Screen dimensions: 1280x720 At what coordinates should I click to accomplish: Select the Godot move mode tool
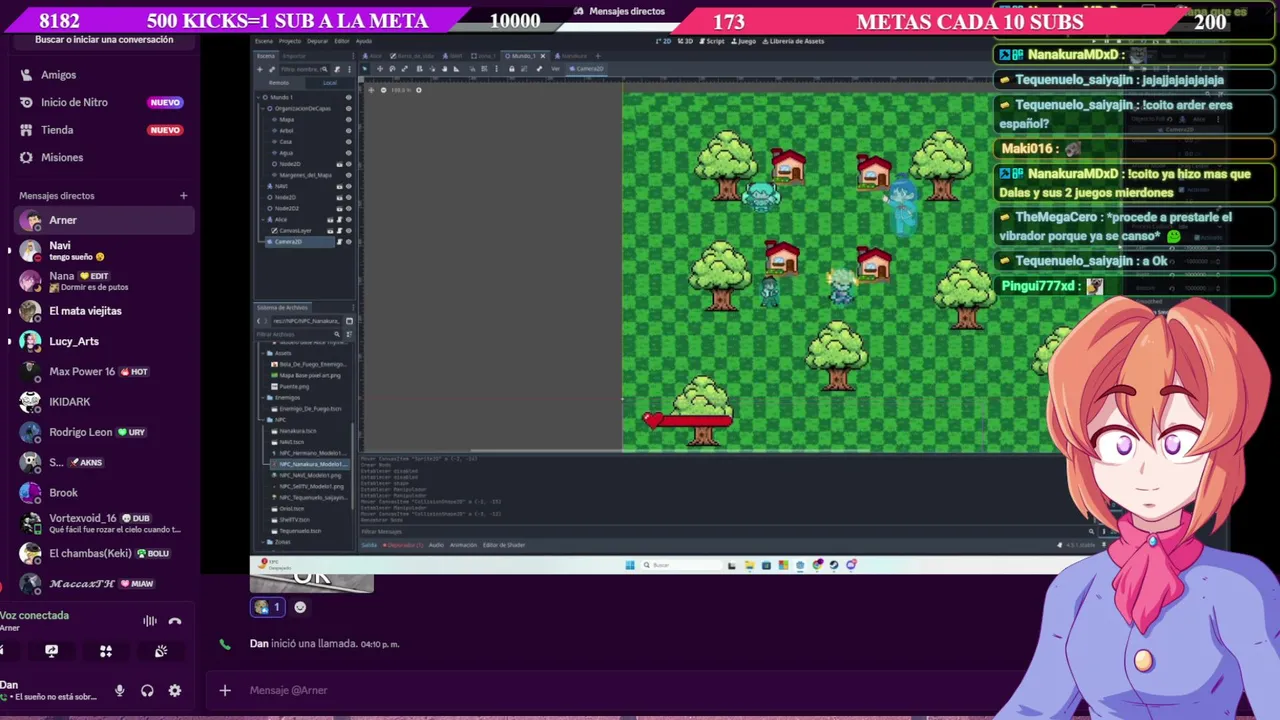pos(380,69)
